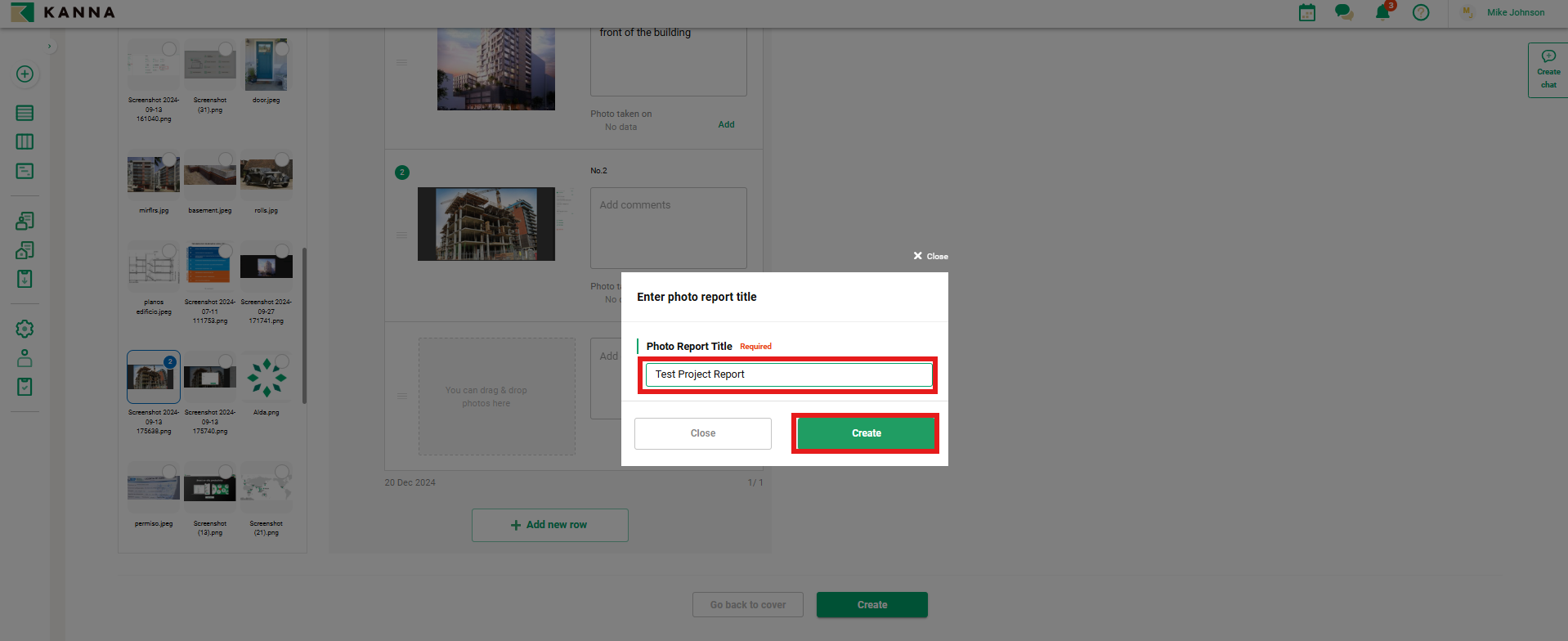
Task: Click the photo list vertical scrollbar
Action: pos(304,325)
